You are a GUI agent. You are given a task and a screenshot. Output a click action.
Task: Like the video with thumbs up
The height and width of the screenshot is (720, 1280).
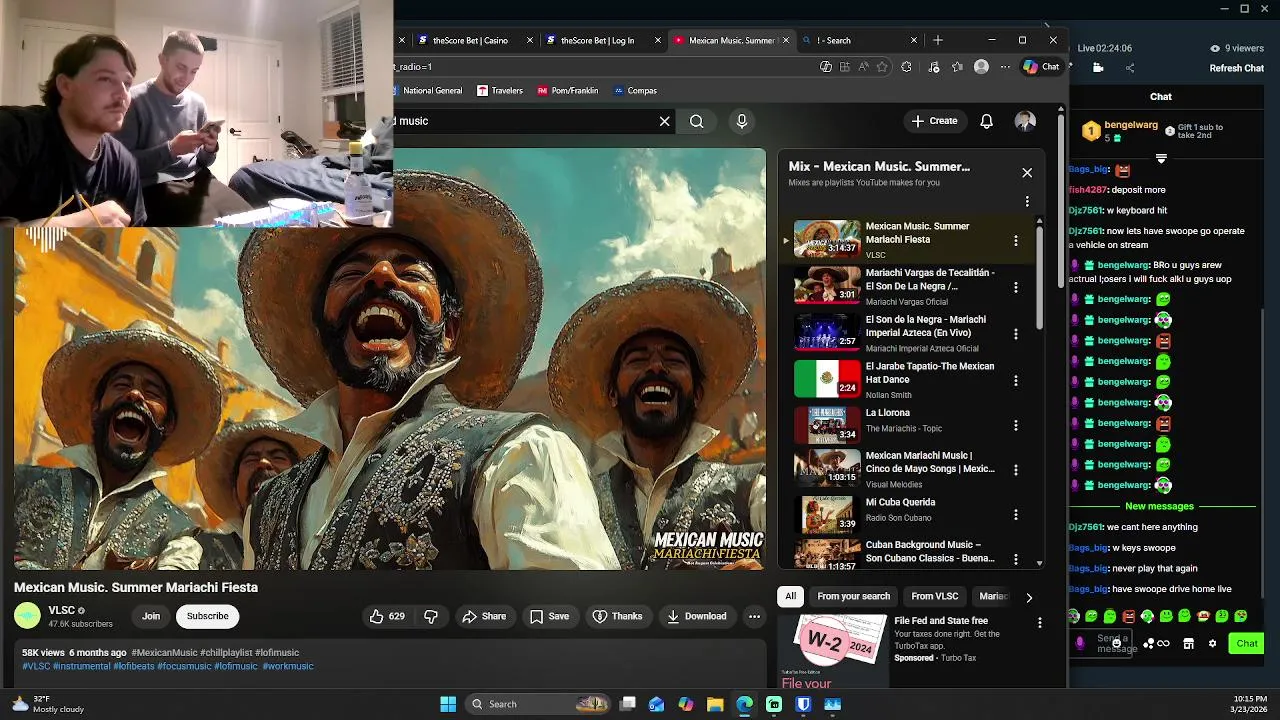point(387,616)
